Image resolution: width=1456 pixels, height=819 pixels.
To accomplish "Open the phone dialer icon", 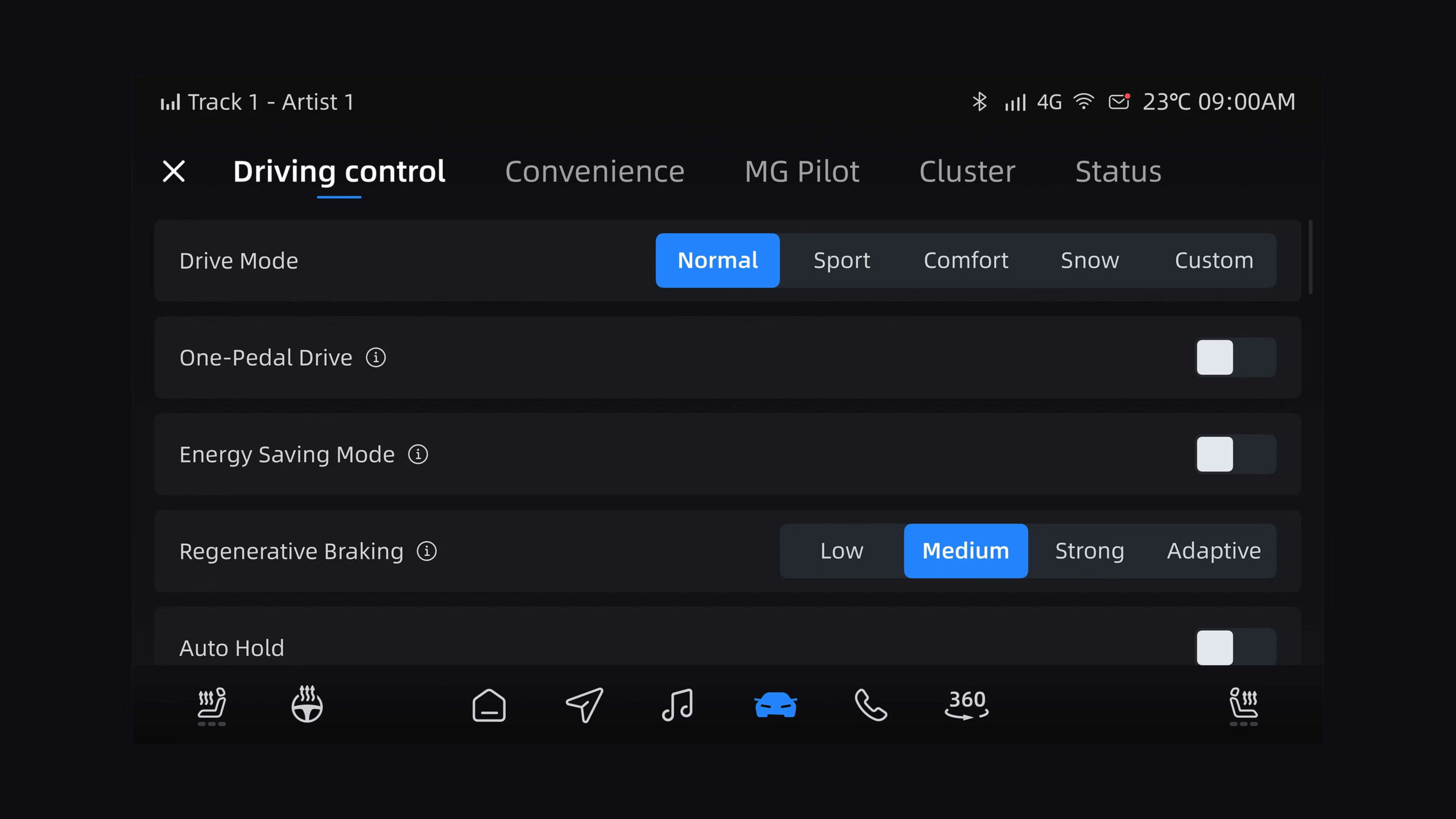I will point(870,705).
